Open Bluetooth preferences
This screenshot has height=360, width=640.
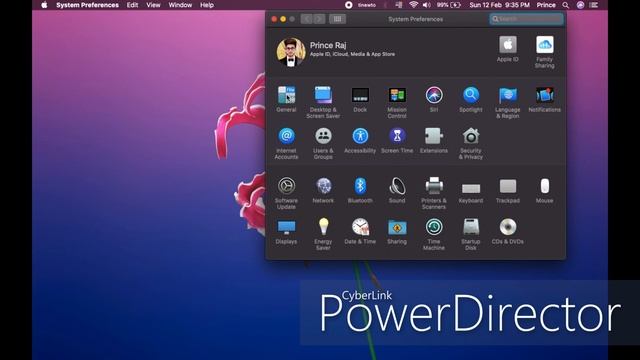pos(360,190)
